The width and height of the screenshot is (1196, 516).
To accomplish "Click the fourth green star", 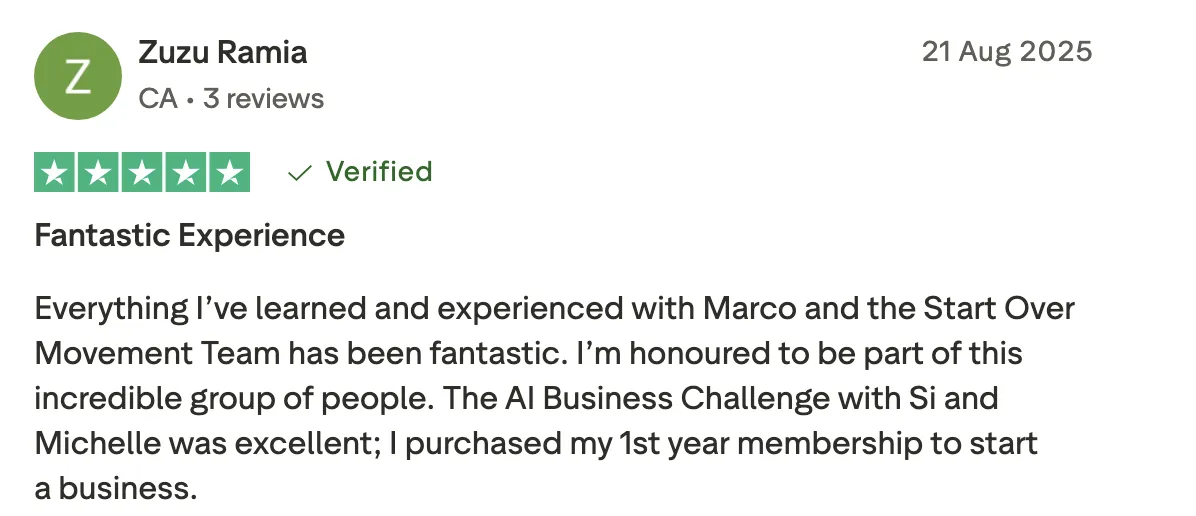I will [x=186, y=173].
